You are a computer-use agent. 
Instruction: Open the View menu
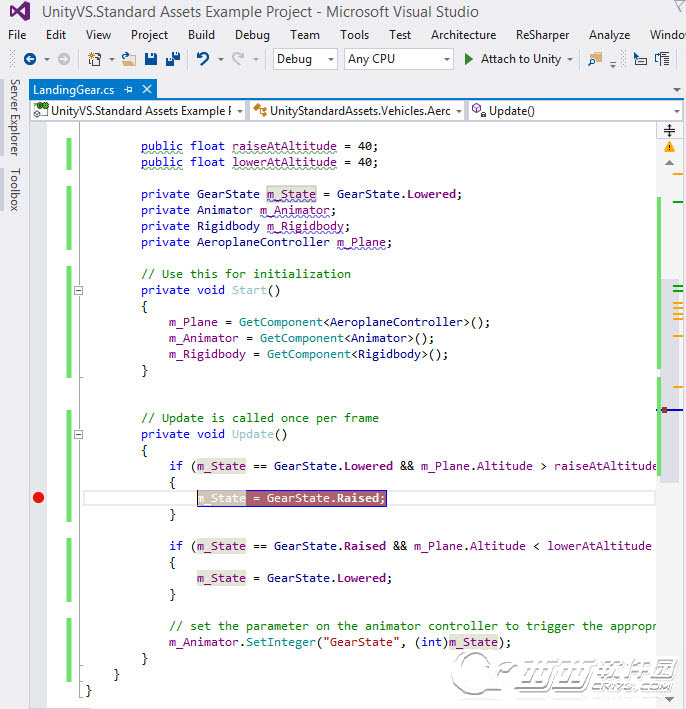click(x=98, y=35)
